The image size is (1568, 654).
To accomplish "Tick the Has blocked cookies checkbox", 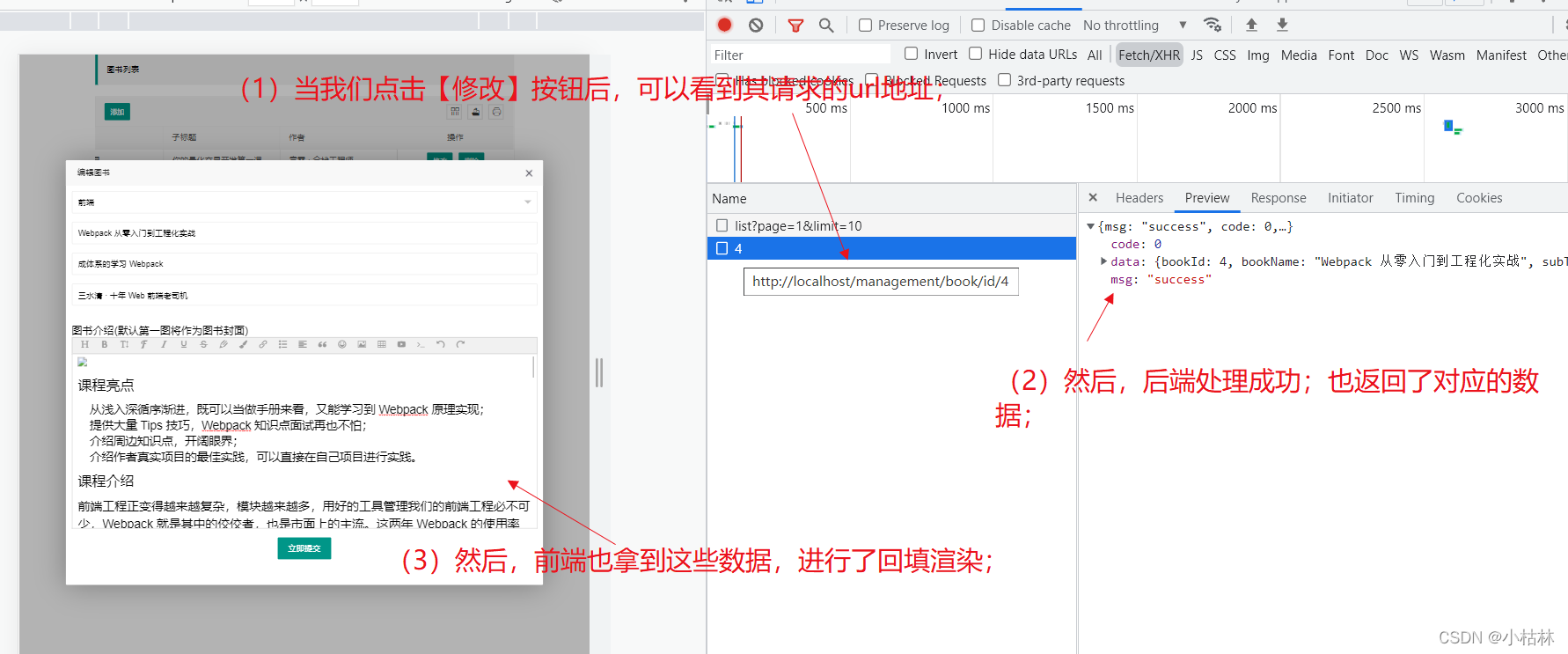I will coord(722,80).
